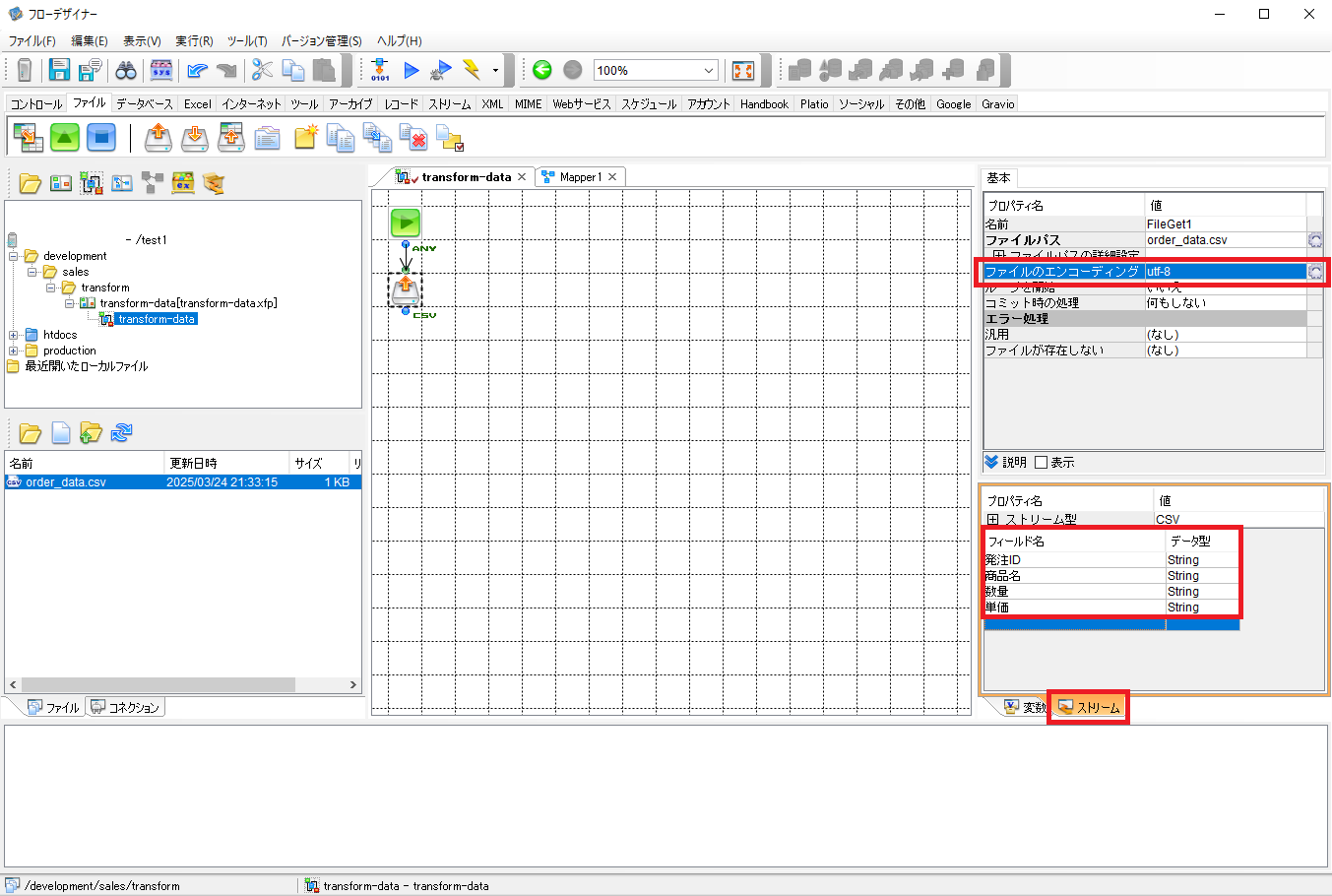
Task: Click the green Start component palette icon
Action: pos(64,137)
